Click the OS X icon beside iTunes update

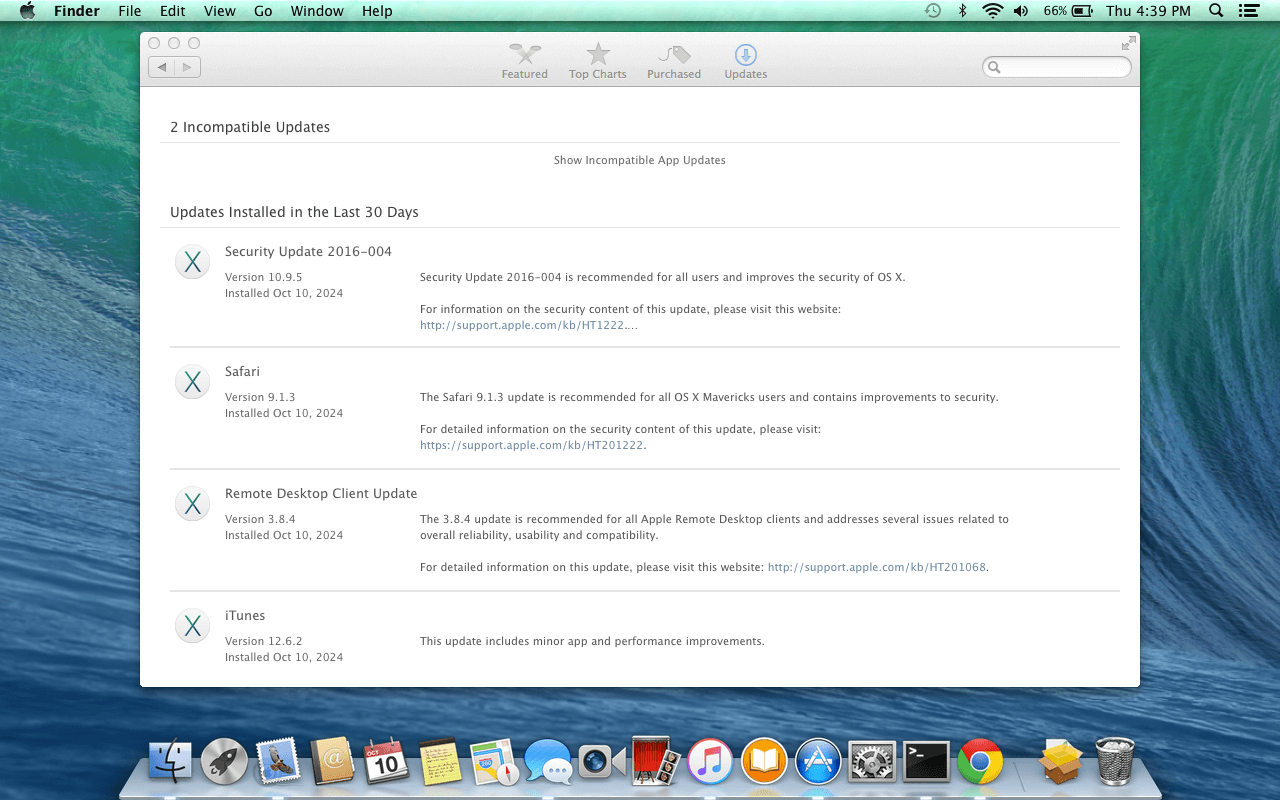point(193,626)
